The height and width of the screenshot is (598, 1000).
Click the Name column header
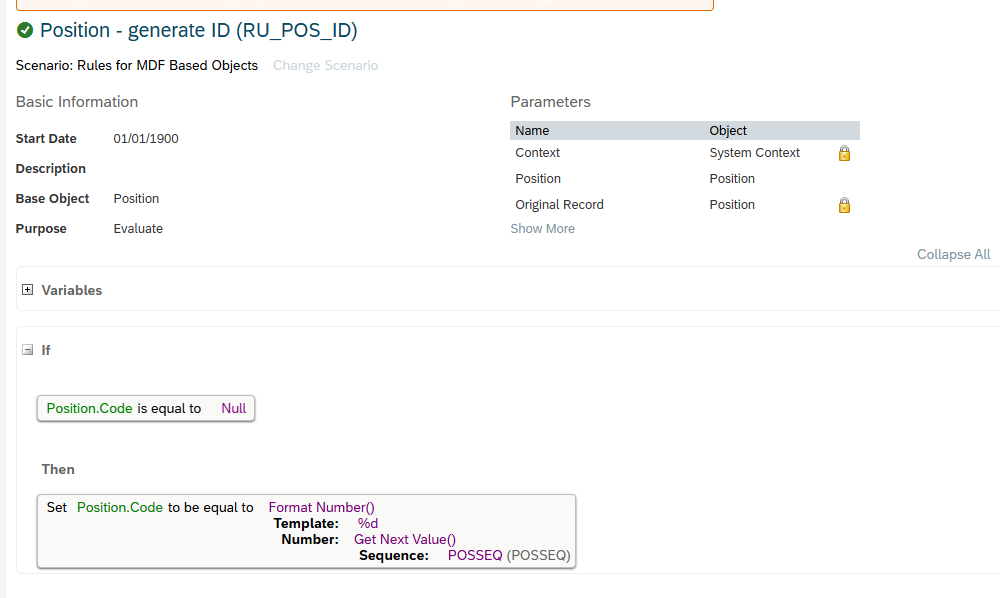[532, 130]
